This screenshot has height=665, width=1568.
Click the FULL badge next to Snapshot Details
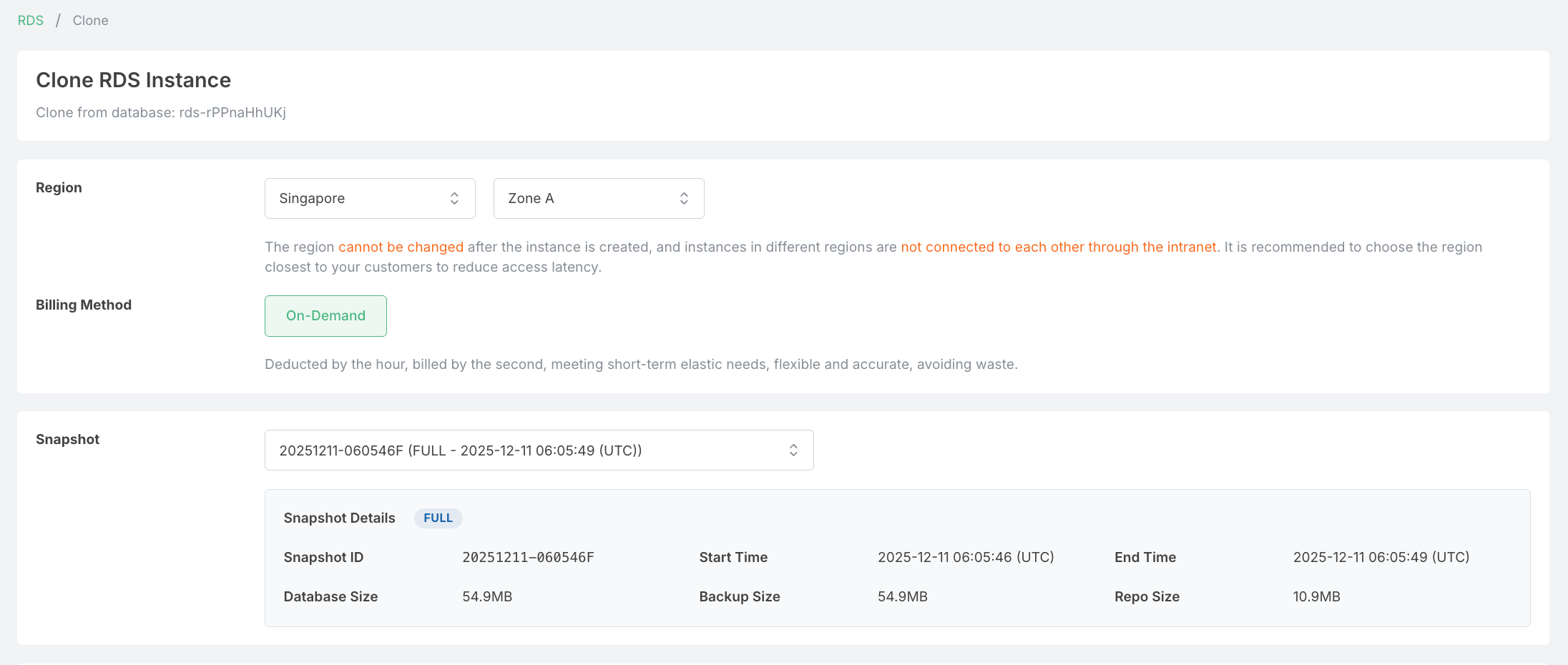coord(438,518)
